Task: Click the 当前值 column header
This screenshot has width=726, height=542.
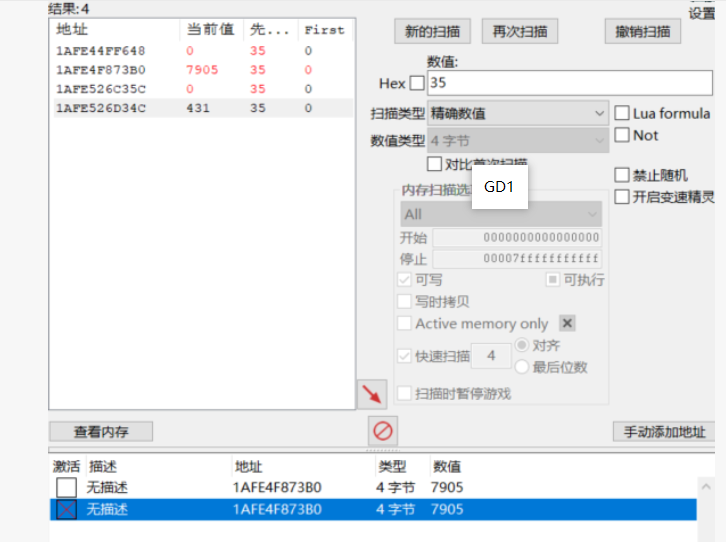Action: (211, 30)
